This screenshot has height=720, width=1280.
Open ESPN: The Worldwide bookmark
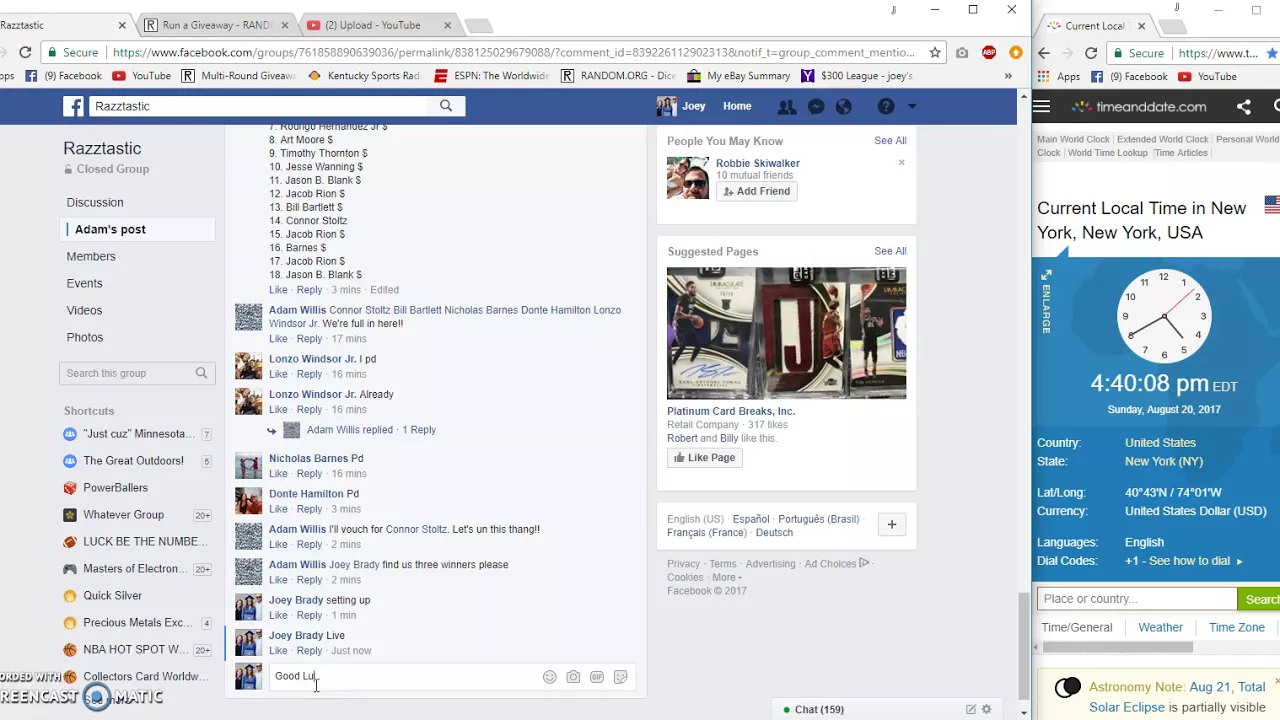tap(491, 76)
